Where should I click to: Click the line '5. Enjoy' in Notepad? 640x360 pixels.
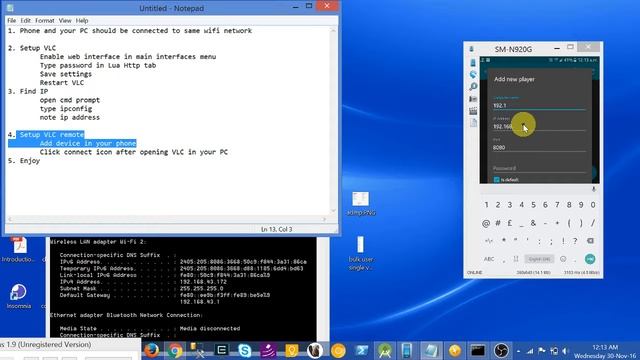pos(24,161)
